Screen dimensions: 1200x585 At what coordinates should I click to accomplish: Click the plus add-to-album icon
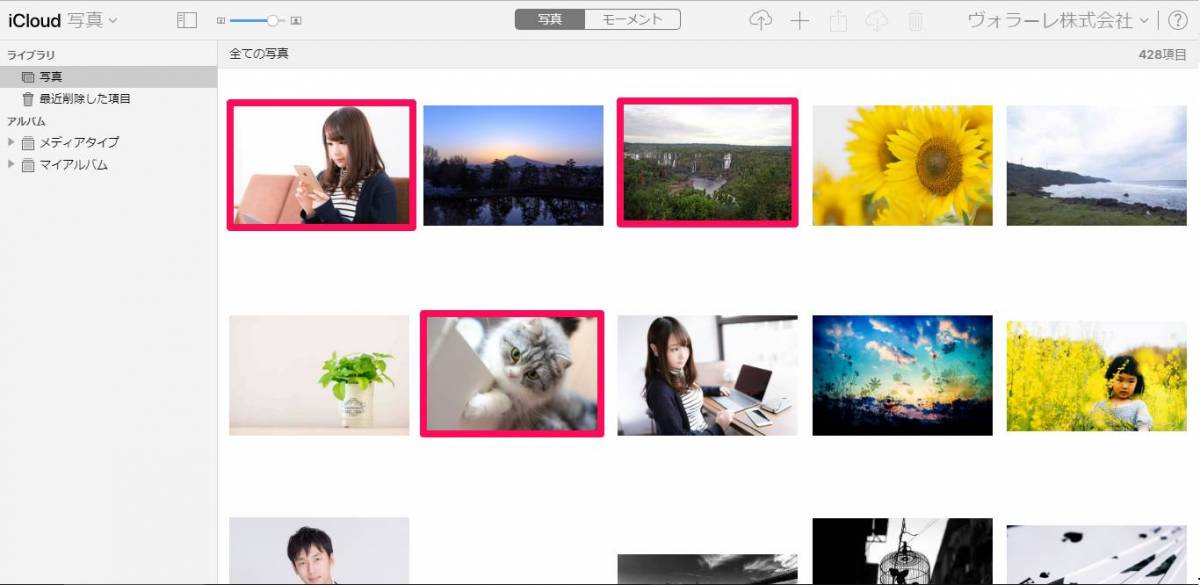click(800, 21)
